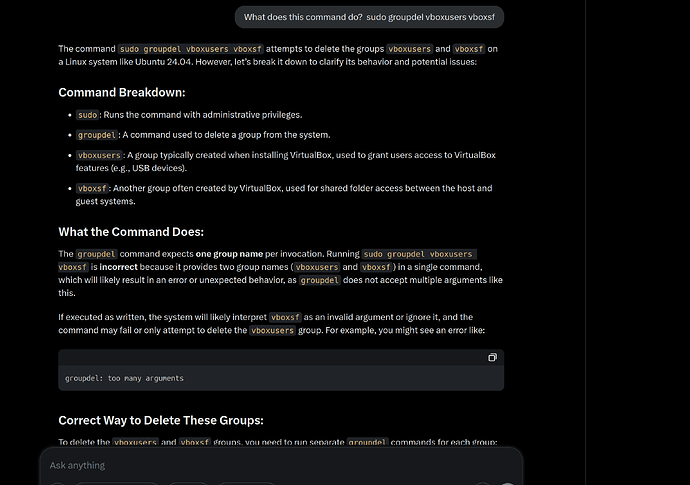Click the Command Breakdown heading
Image resolution: width=690 pixels, height=485 pixels.
121,93
